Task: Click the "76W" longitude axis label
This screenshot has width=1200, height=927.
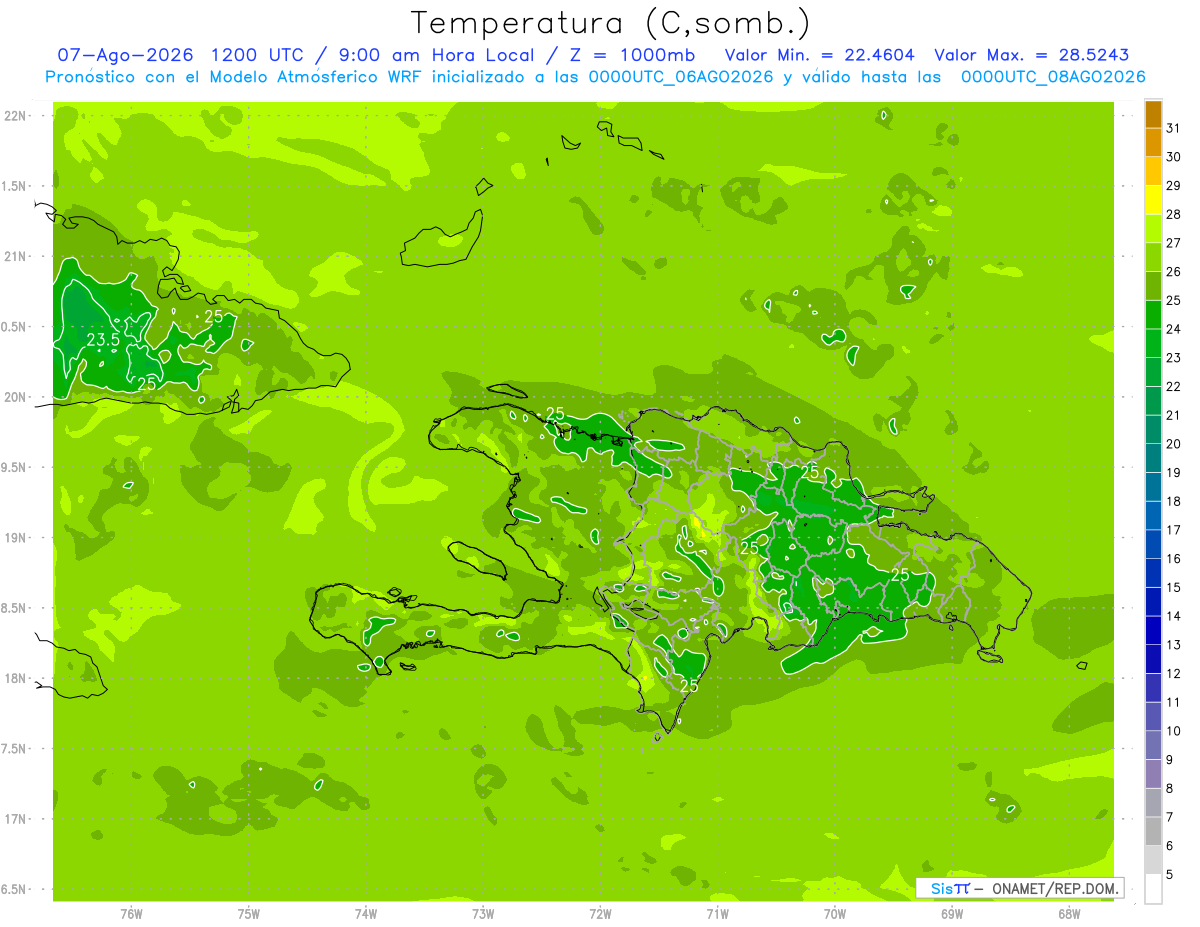Action: click(131, 914)
